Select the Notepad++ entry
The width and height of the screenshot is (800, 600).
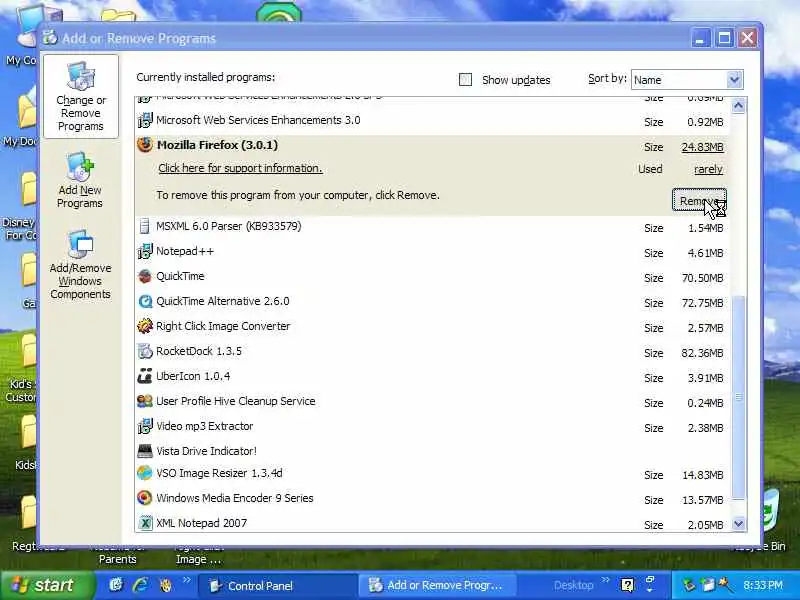[x=432, y=252]
